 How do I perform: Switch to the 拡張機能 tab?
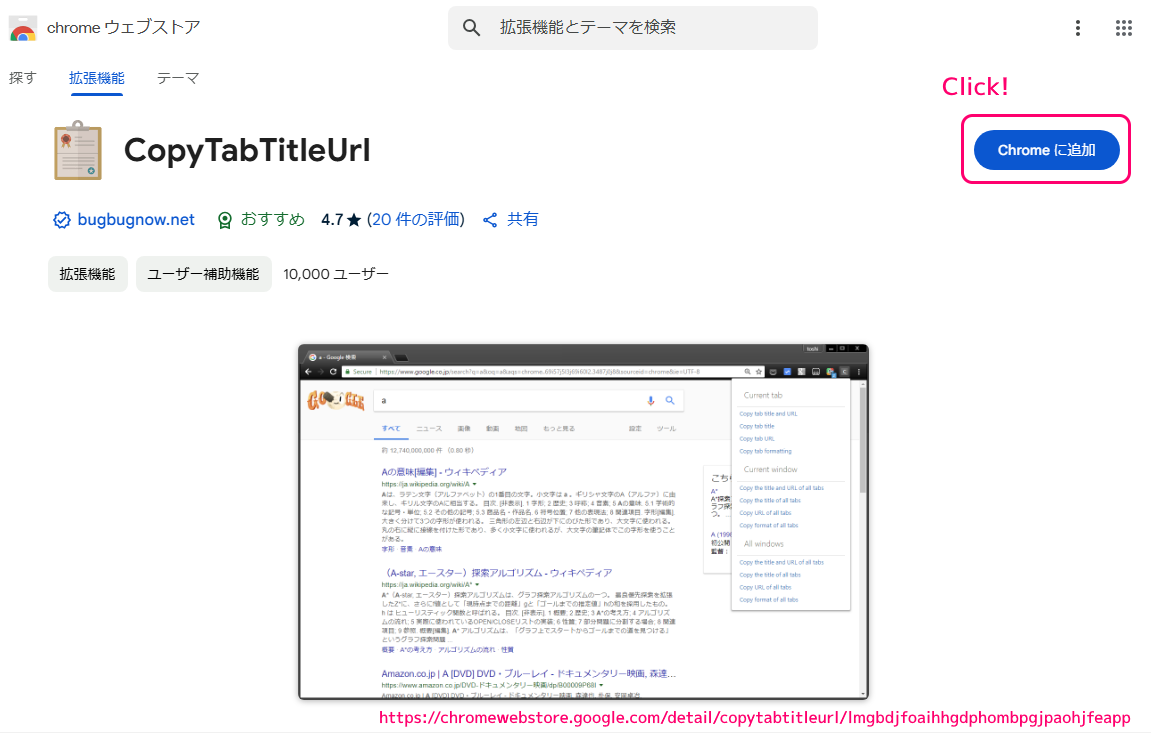96,77
